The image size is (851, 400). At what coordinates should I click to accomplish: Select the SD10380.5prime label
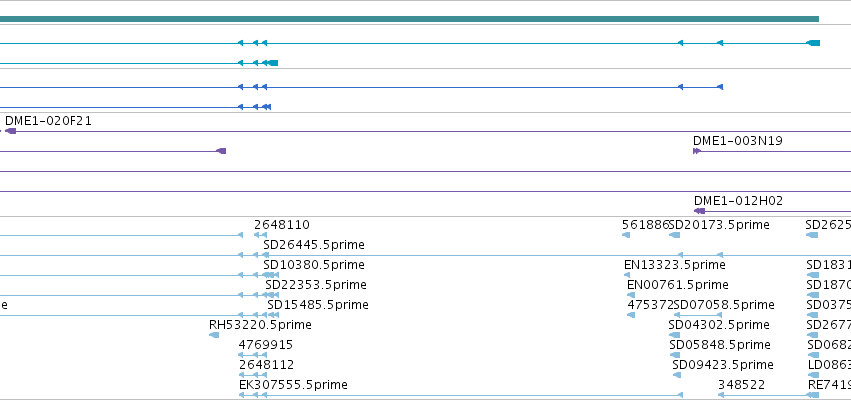[314, 265]
